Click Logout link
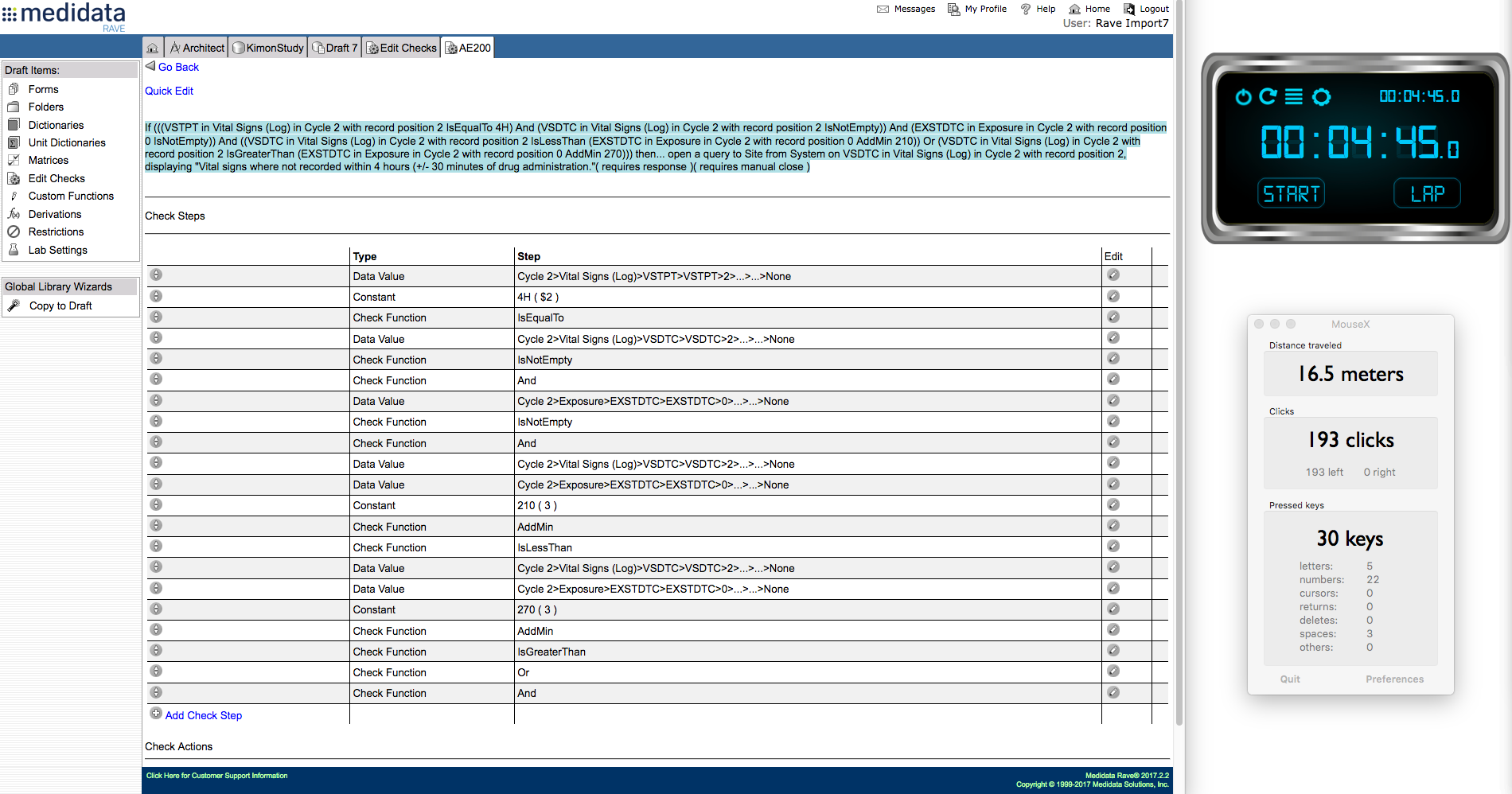 (x=1154, y=9)
